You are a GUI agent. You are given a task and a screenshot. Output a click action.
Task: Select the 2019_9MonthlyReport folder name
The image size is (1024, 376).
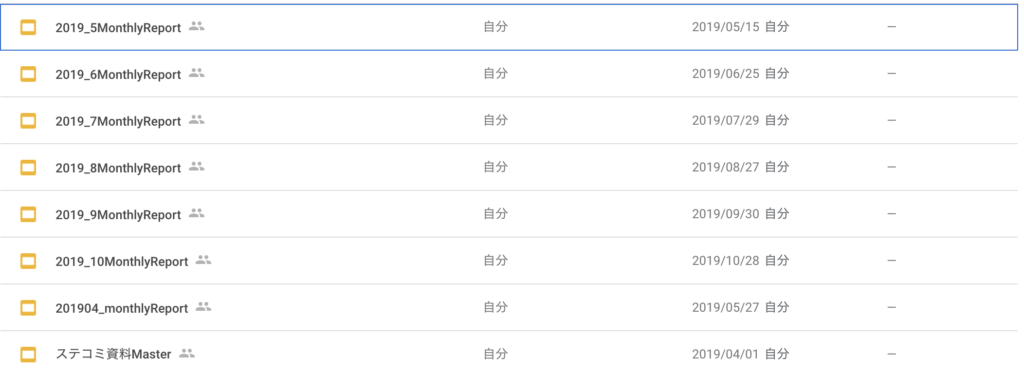[x=118, y=215]
